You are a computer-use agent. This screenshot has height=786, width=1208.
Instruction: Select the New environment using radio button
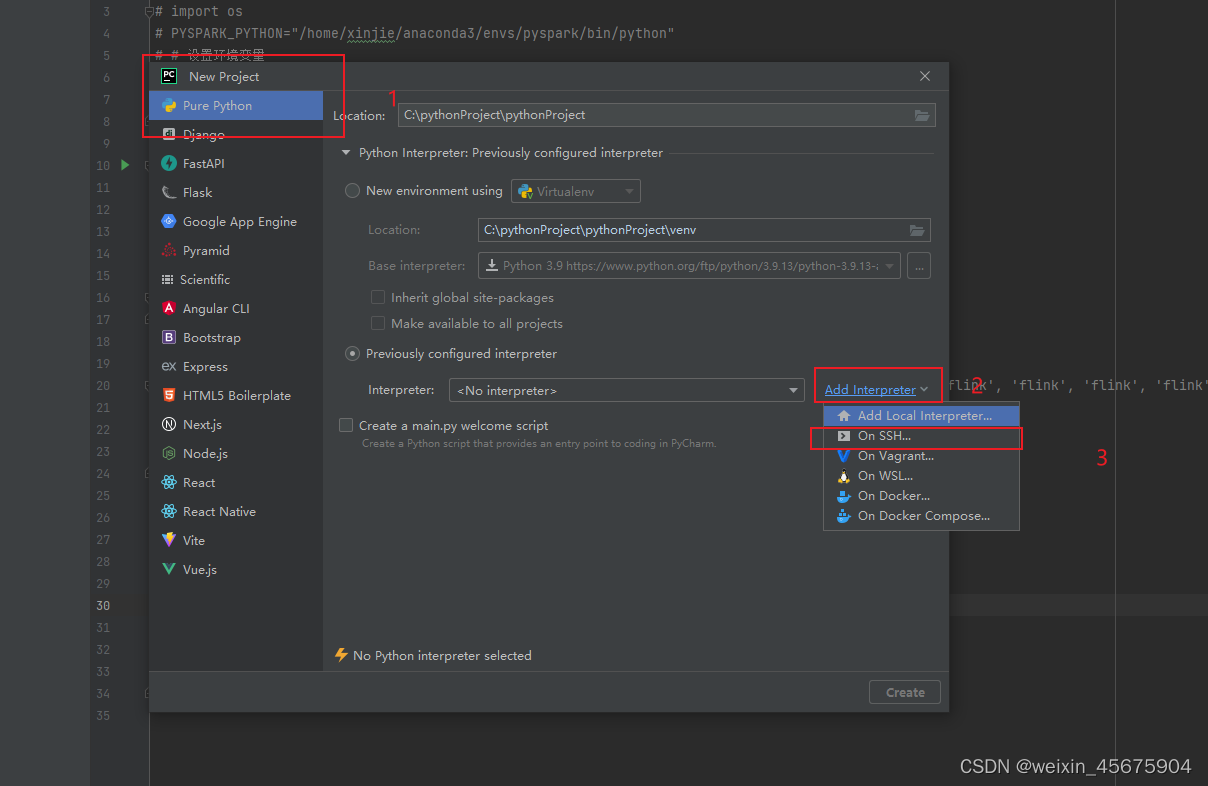click(x=351, y=191)
